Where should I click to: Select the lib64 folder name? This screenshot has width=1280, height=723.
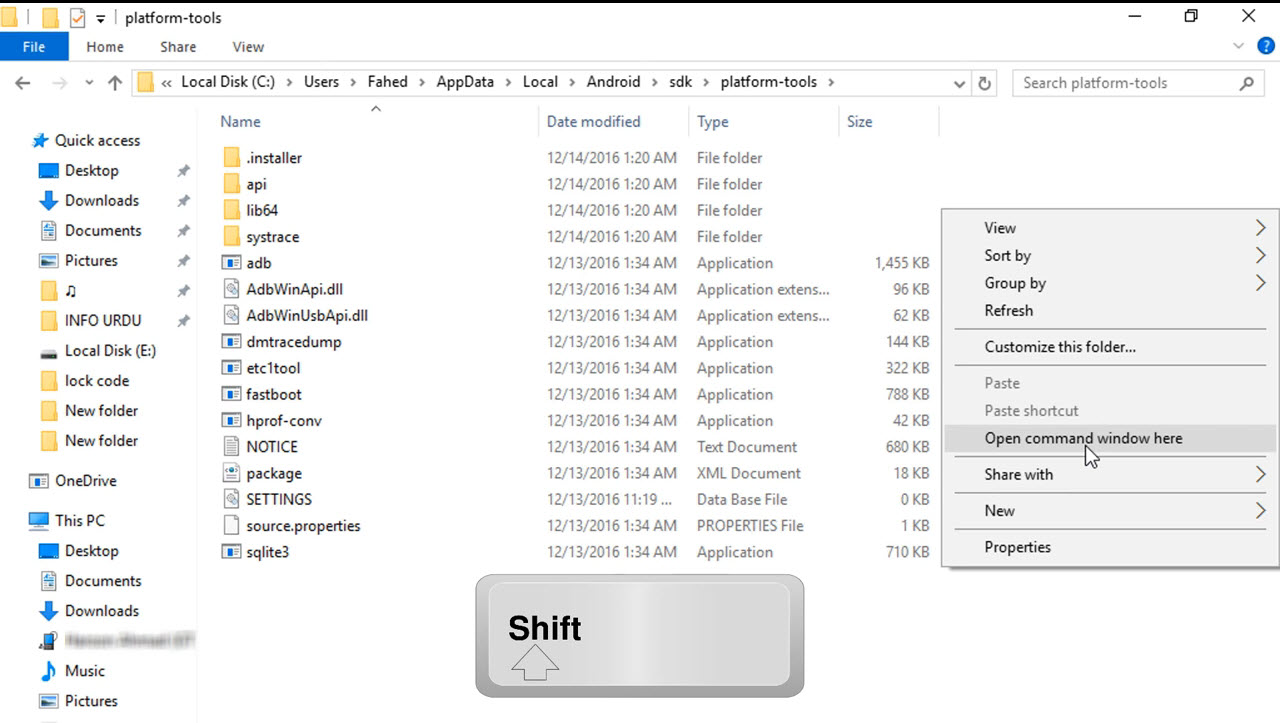260,211
